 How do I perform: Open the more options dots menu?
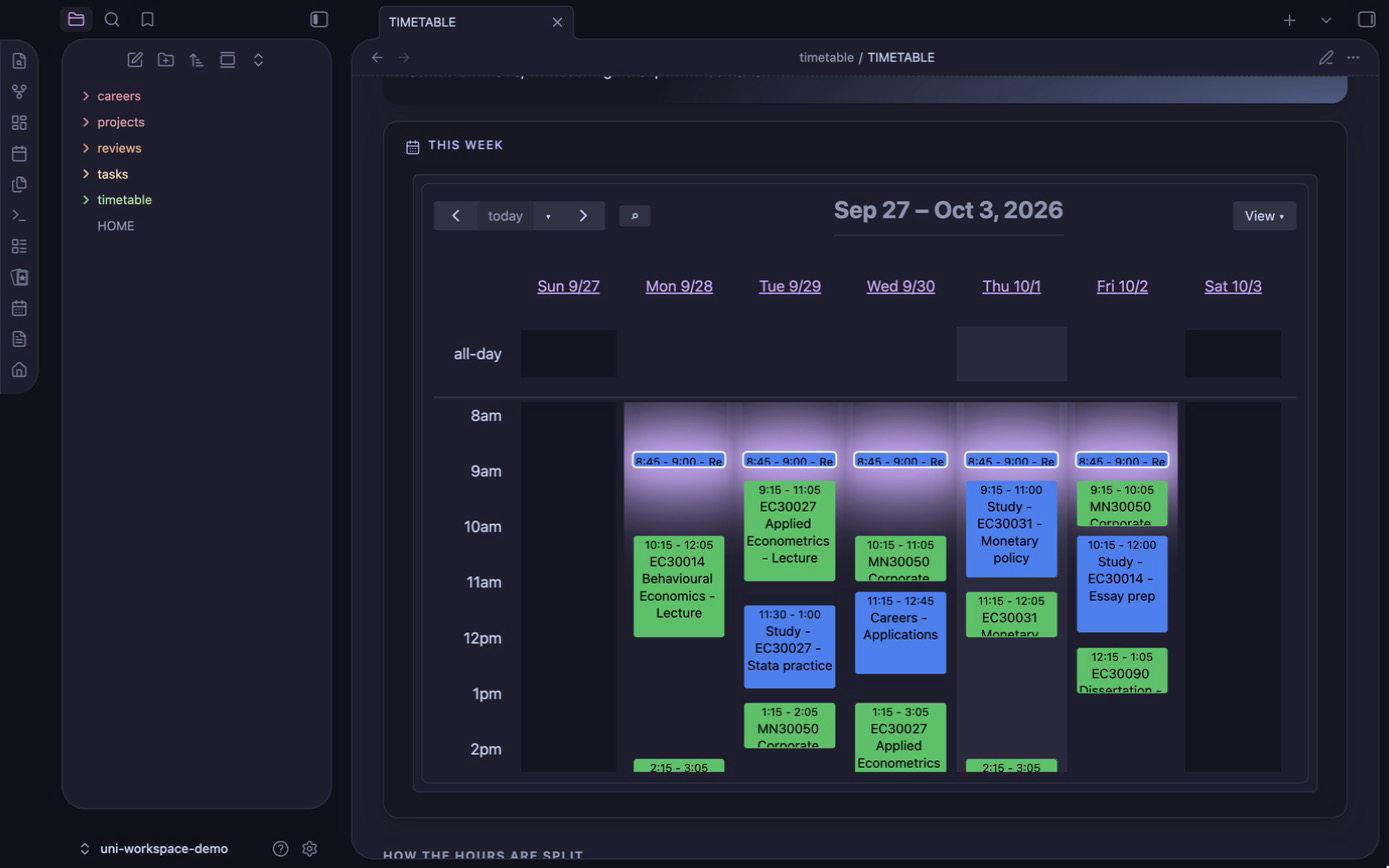(x=1353, y=58)
